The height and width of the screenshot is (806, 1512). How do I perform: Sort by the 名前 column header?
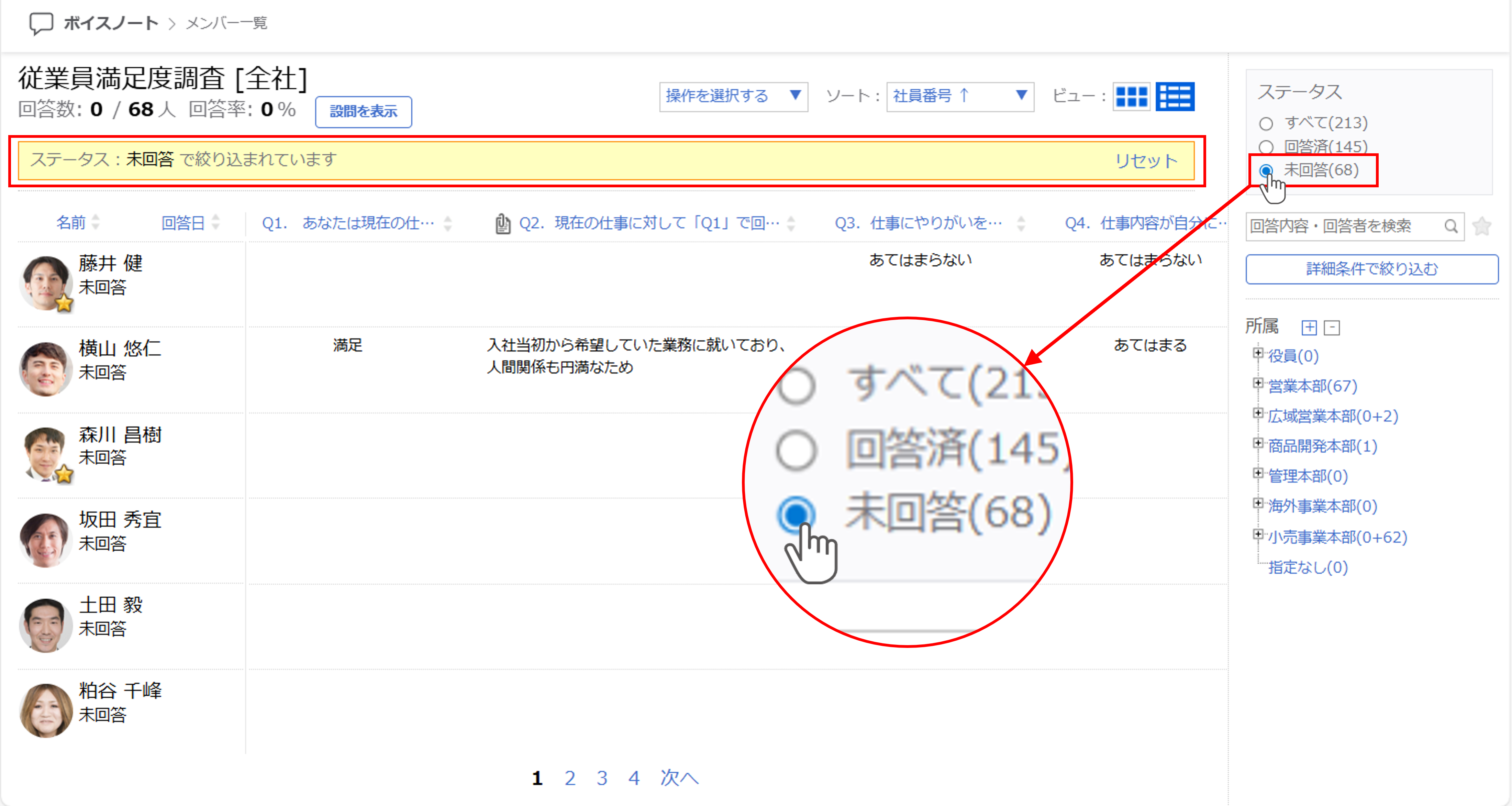coord(71,223)
